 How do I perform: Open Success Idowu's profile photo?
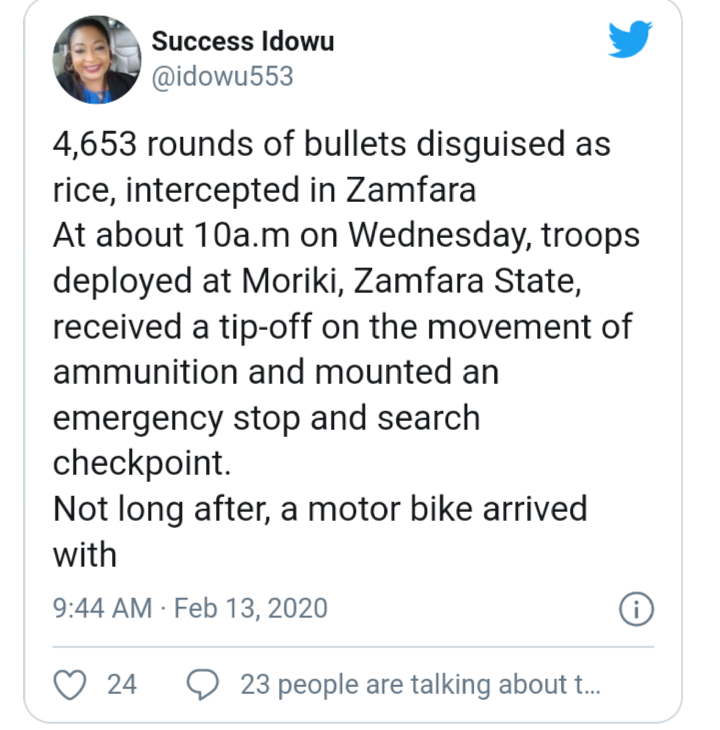point(97,59)
